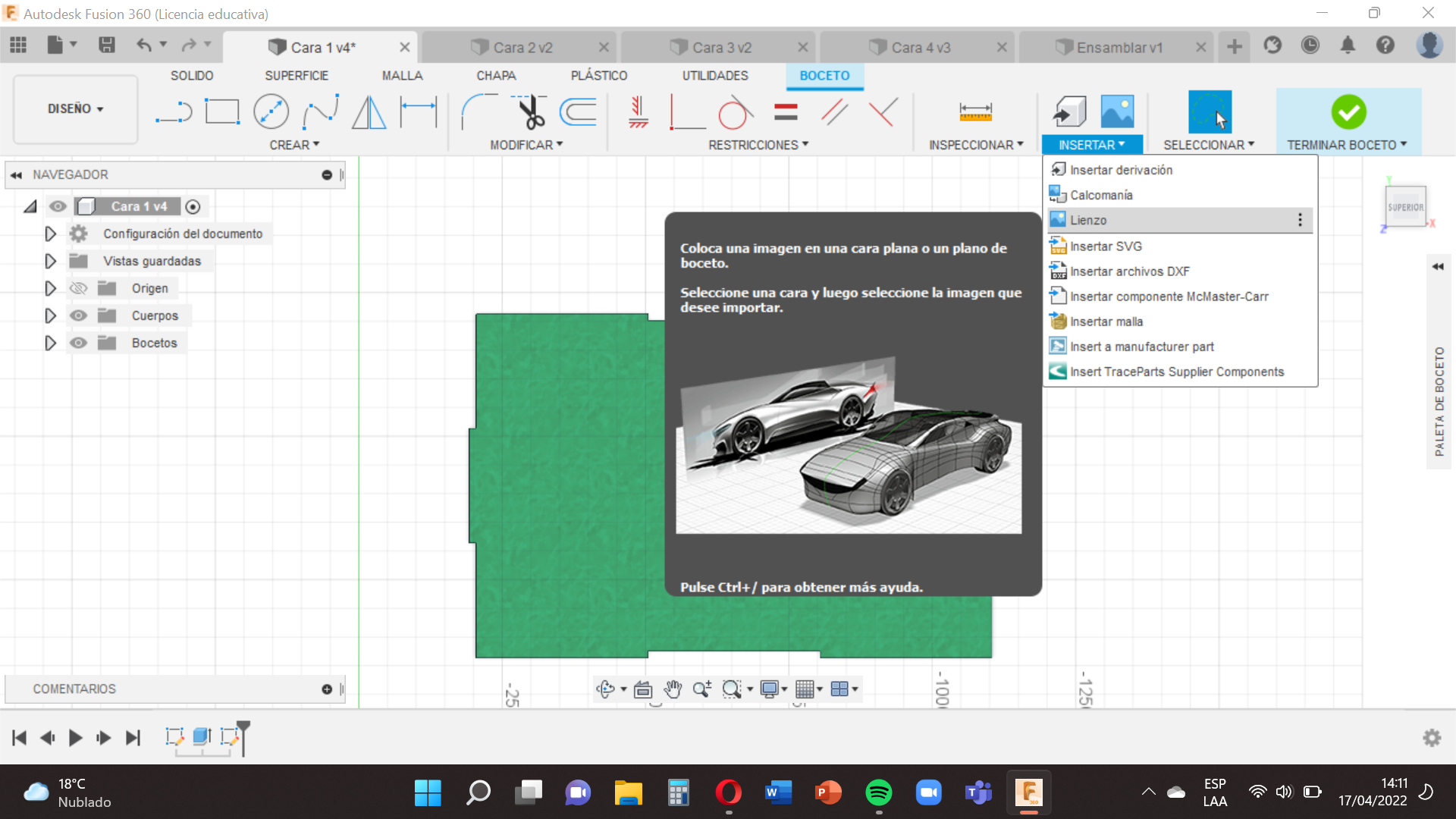Open the RESTRICCIONES dropdown menu
This screenshot has width=1456, height=819.
click(x=758, y=145)
